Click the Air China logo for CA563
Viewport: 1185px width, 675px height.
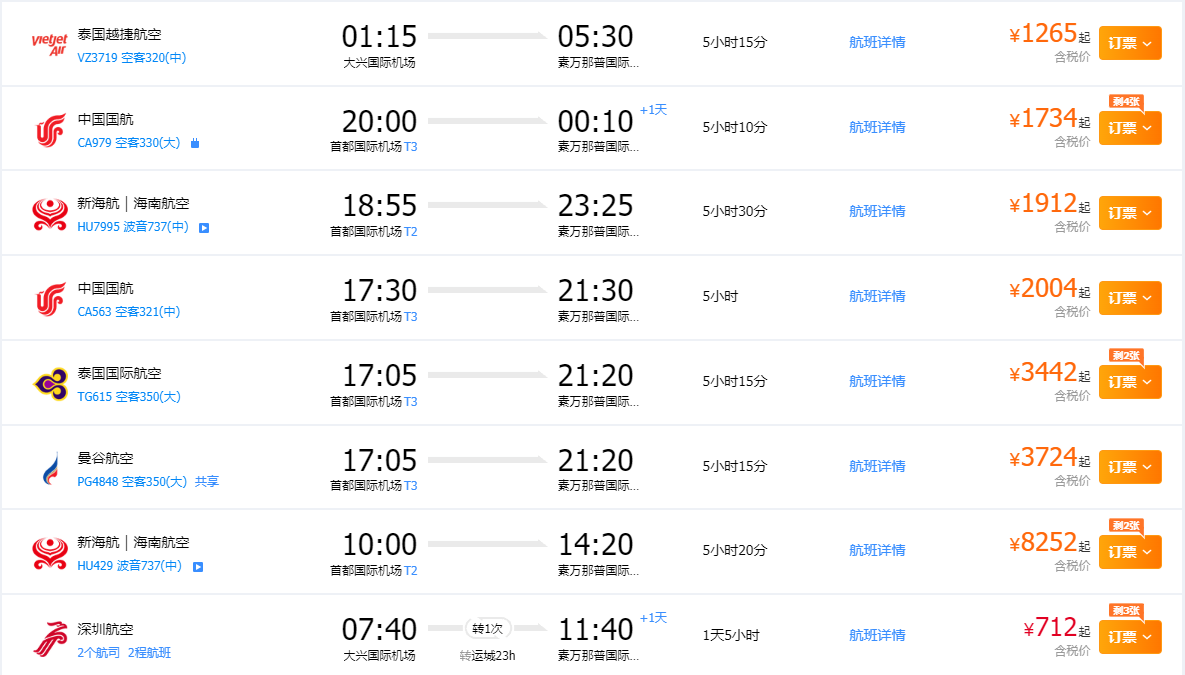point(49,298)
